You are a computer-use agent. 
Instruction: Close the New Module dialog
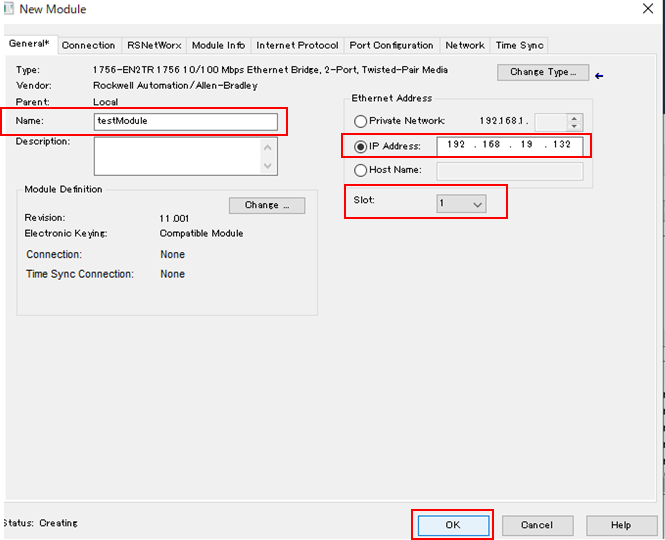click(x=646, y=10)
